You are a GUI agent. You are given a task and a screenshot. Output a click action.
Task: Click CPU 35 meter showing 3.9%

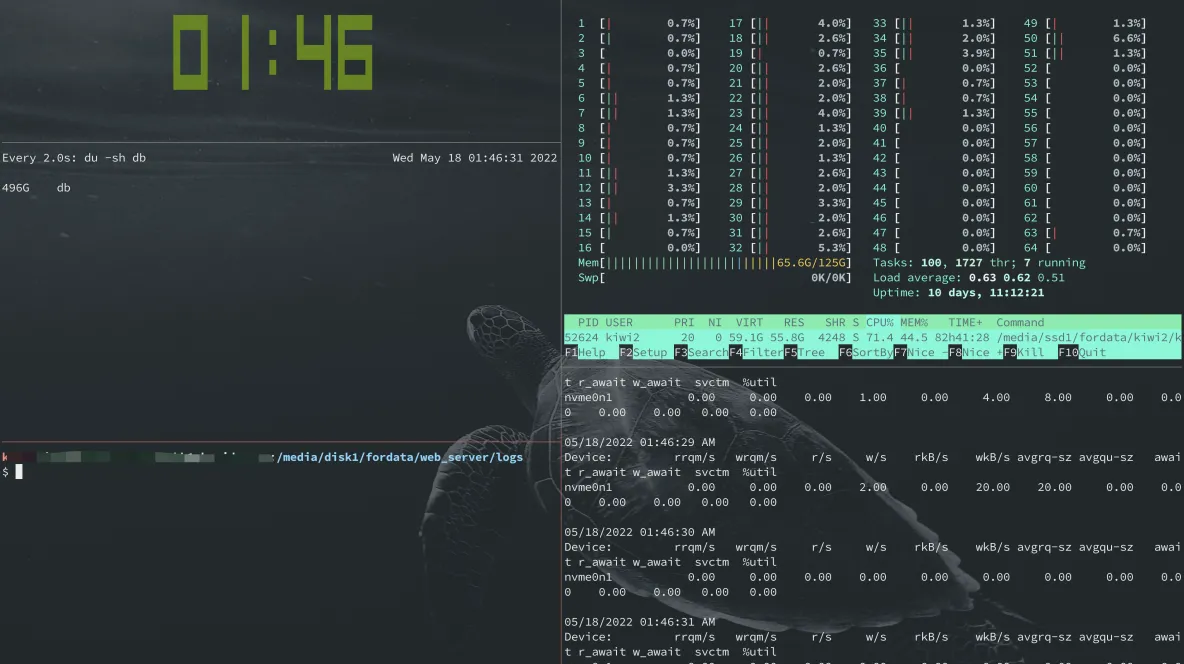coord(934,54)
